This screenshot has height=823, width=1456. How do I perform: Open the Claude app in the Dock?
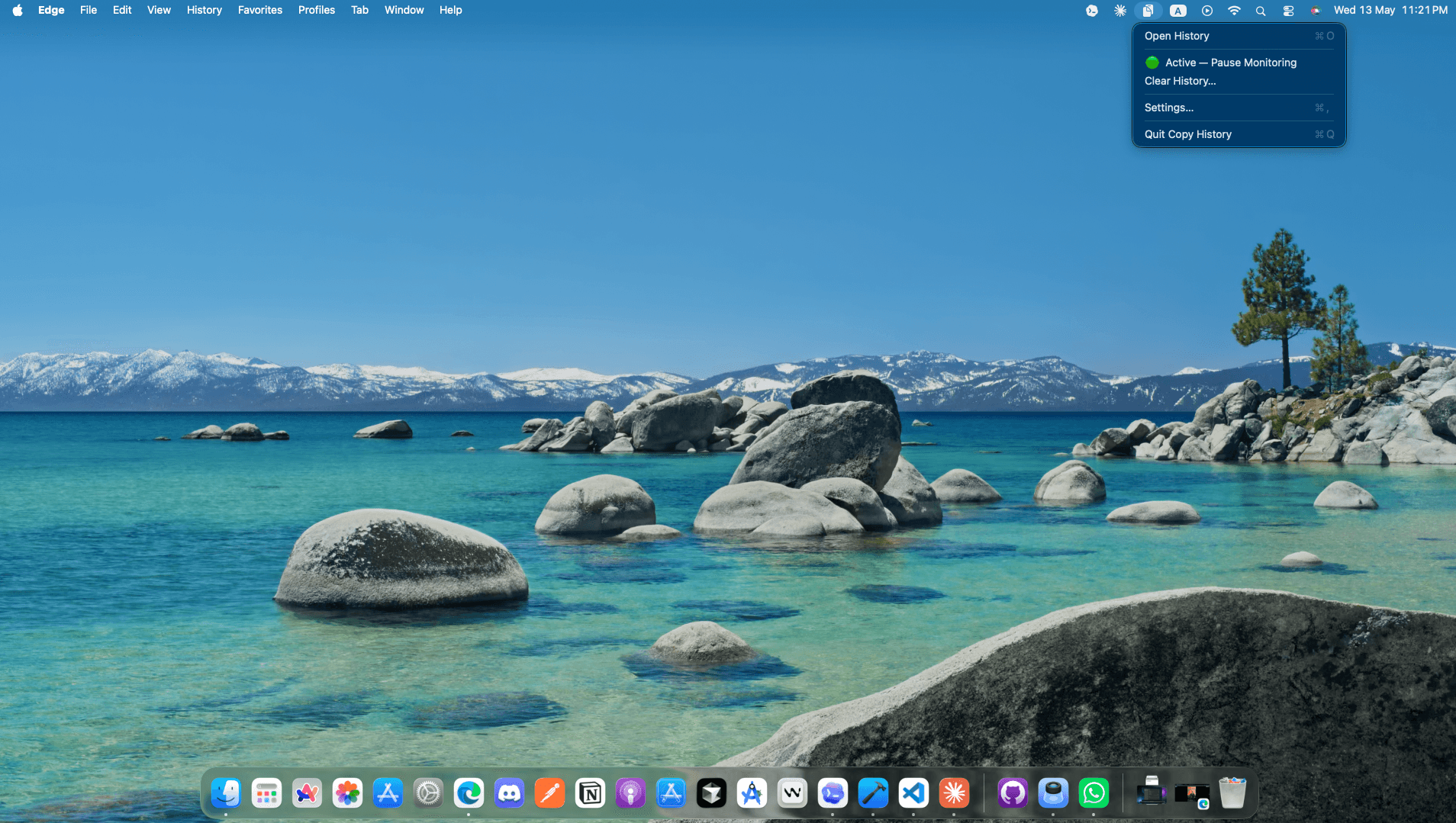954,793
